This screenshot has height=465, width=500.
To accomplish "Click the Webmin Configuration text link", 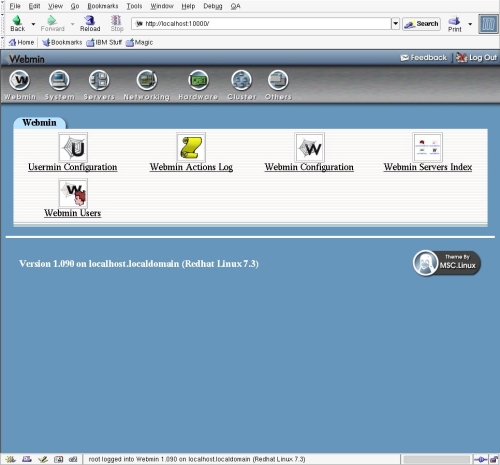I will point(309,167).
